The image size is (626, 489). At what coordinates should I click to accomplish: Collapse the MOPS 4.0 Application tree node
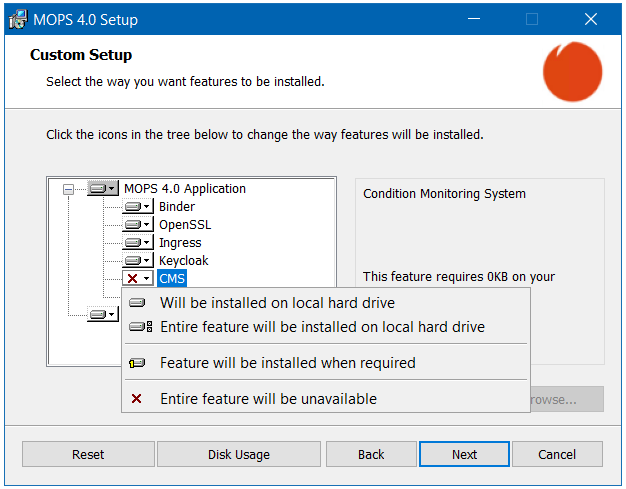coord(68,189)
